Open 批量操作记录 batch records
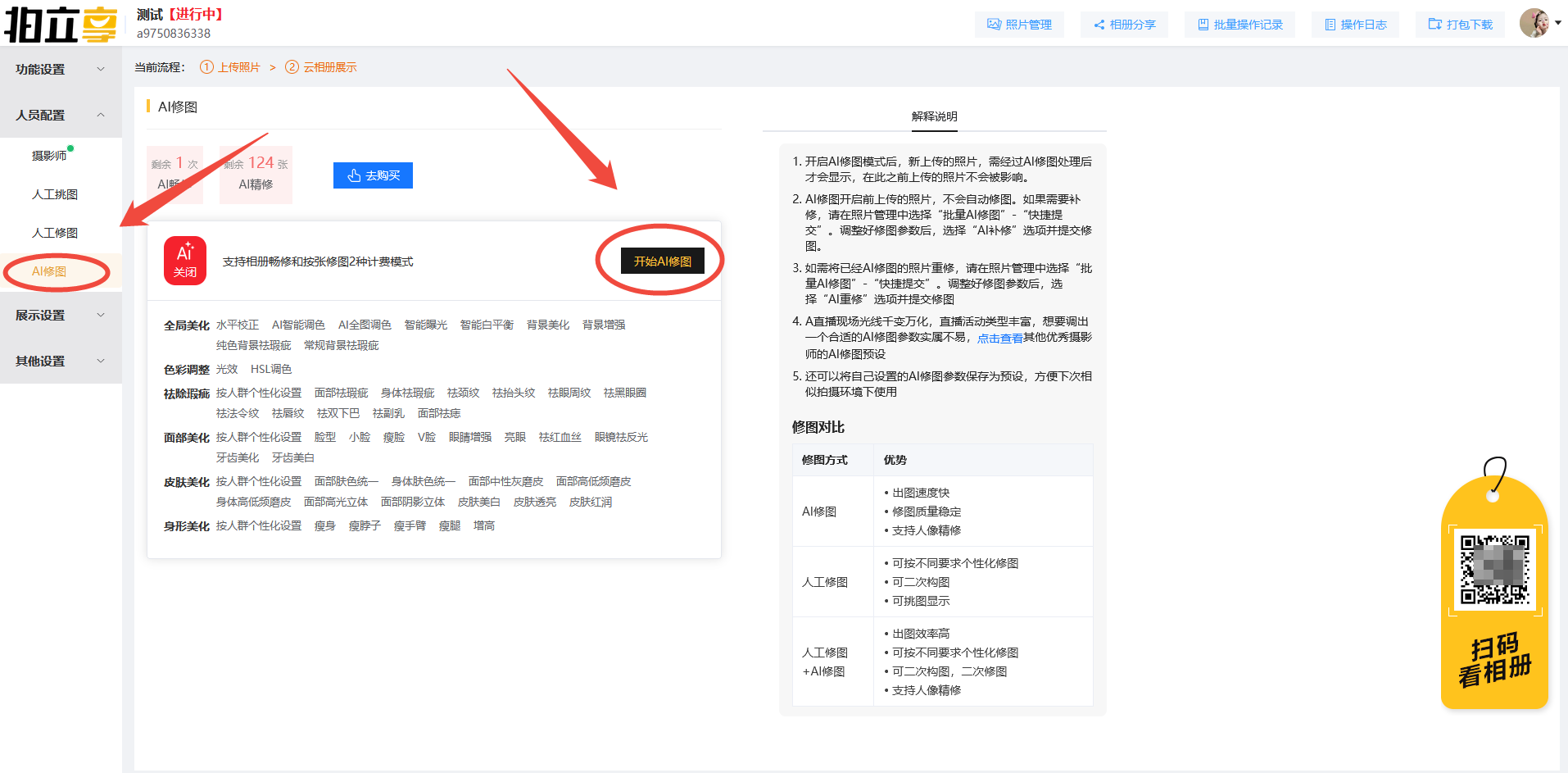 [1239, 25]
